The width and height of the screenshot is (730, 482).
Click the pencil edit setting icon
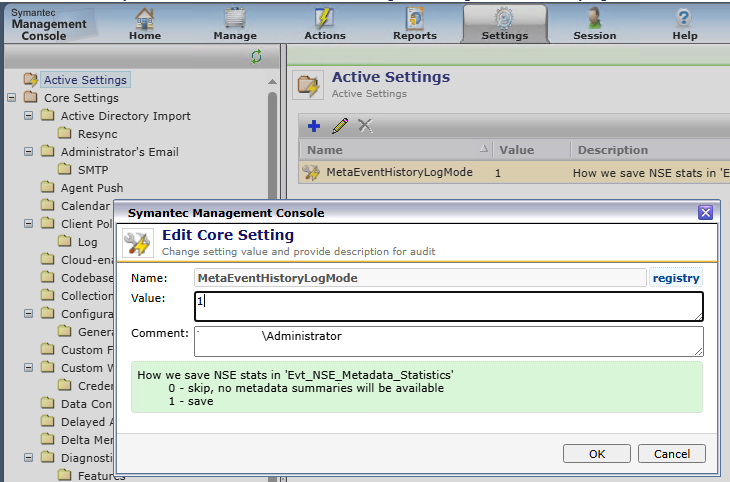click(x=340, y=126)
